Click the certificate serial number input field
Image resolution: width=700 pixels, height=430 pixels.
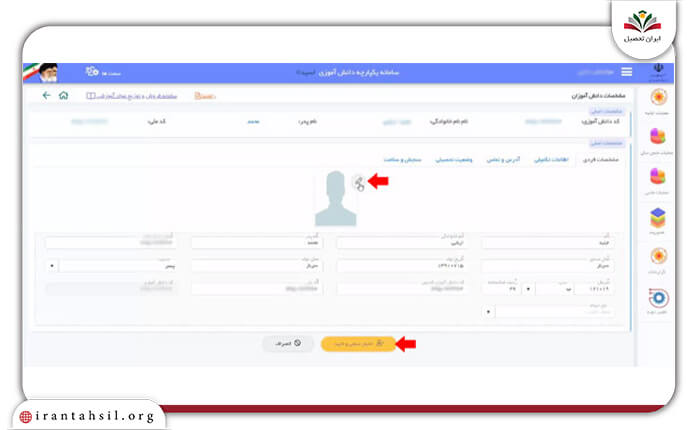tap(594, 289)
